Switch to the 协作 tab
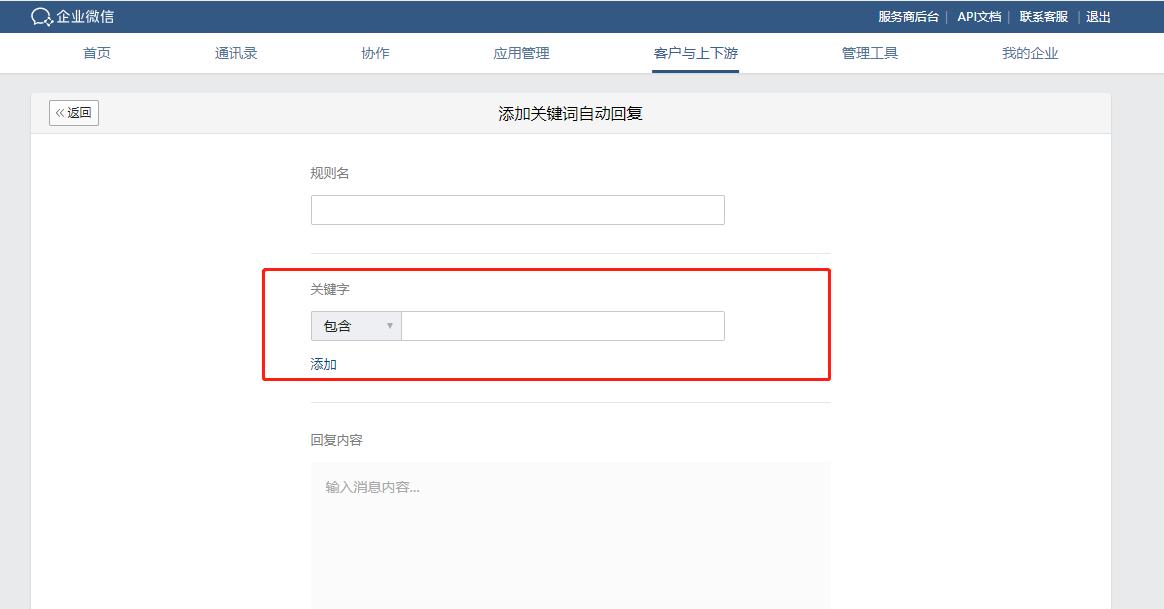1164x609 pixels. 374,54
